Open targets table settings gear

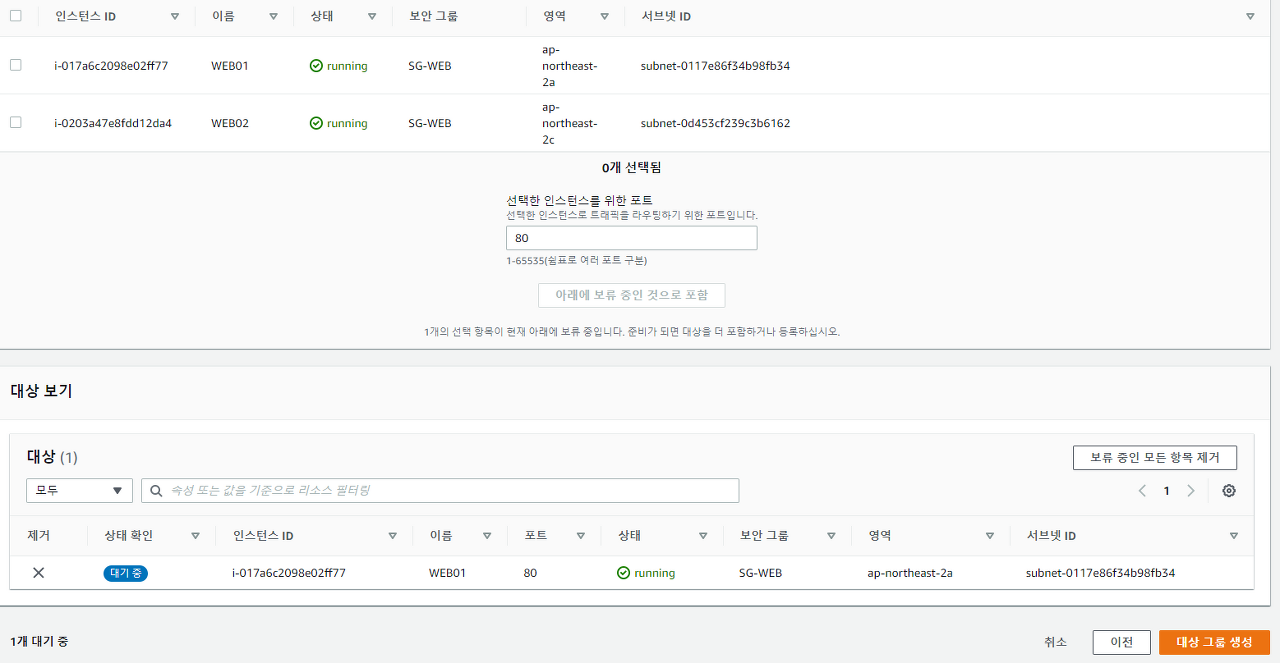point(1229,491)
